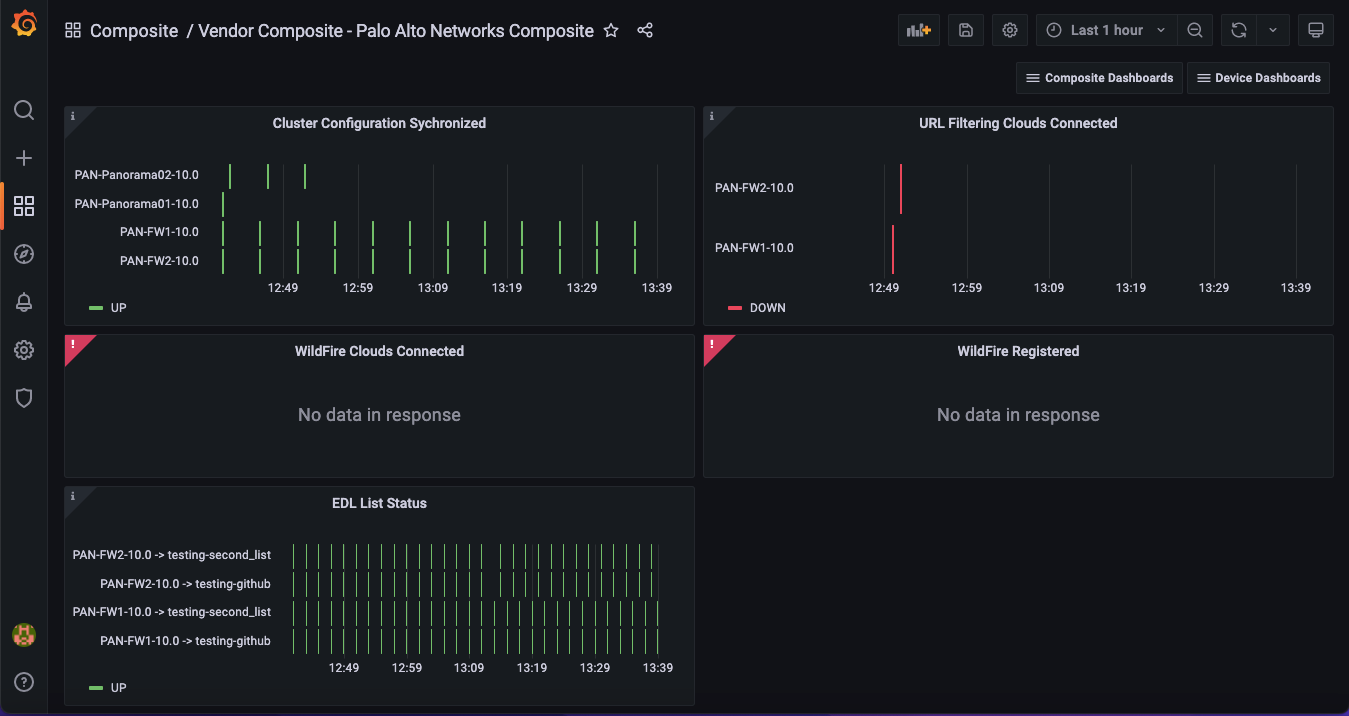Open the Device Dashboards links menu
This screenshot has width=1349, height=716.
(x=1258, y=78)
